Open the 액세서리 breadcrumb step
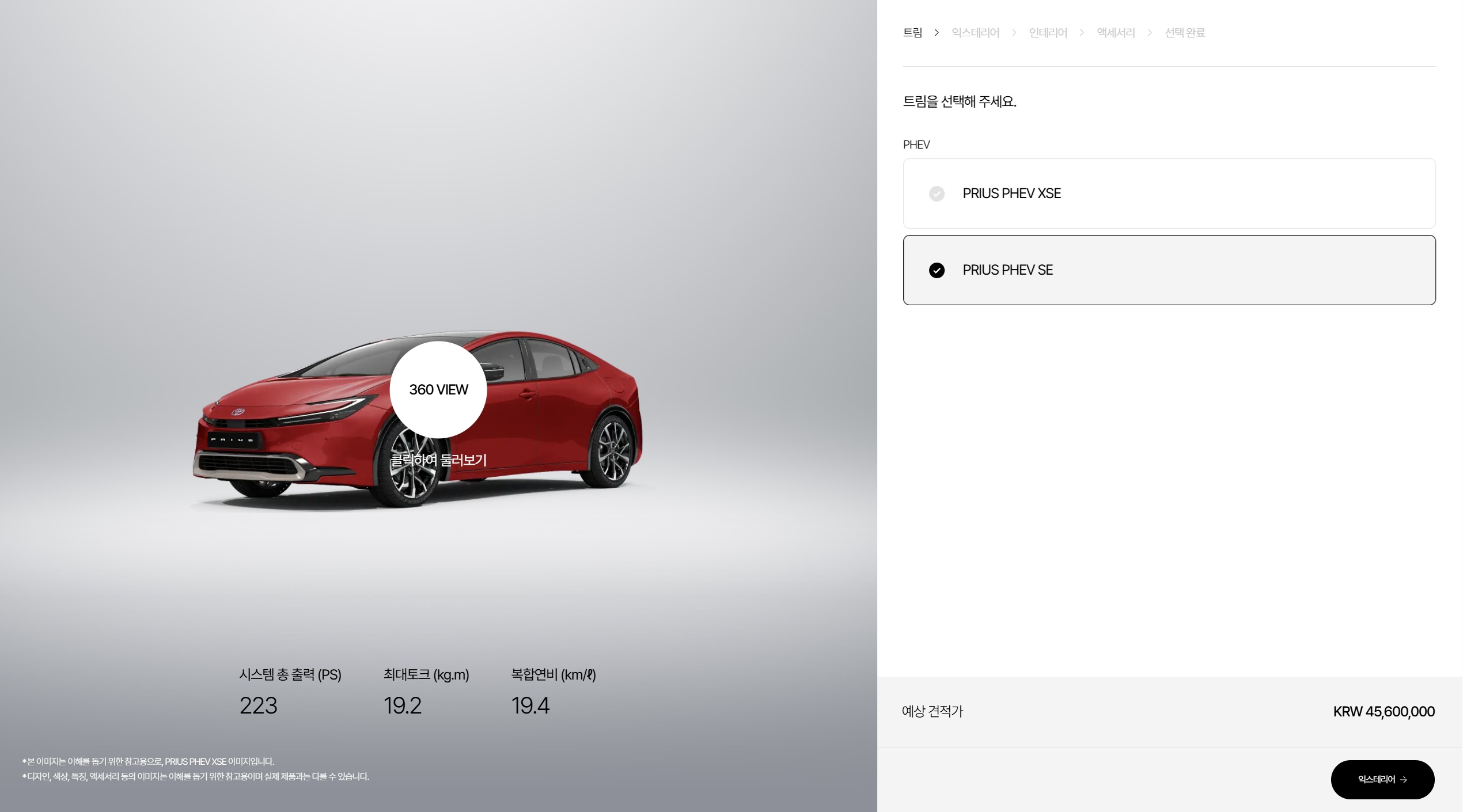The width and height of the screenshot is (1463, 812). click(1116, 33)
